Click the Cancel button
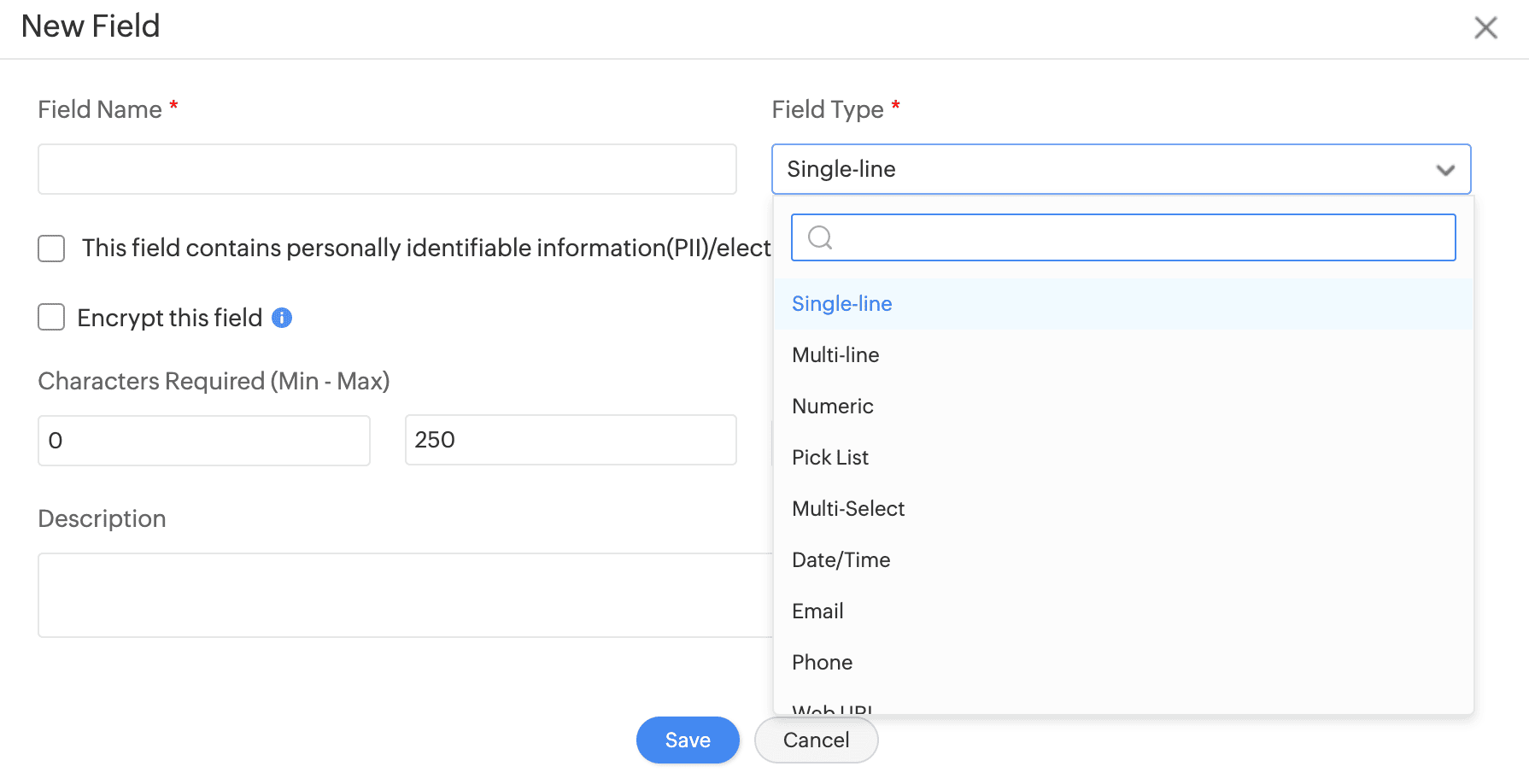The width and height of the screenshot is (1529, 784). (x=816, y=740)
